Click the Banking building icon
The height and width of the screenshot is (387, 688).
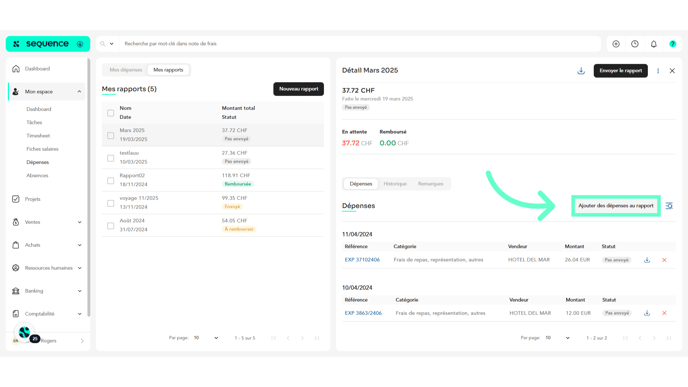click(x=16, y=290)
